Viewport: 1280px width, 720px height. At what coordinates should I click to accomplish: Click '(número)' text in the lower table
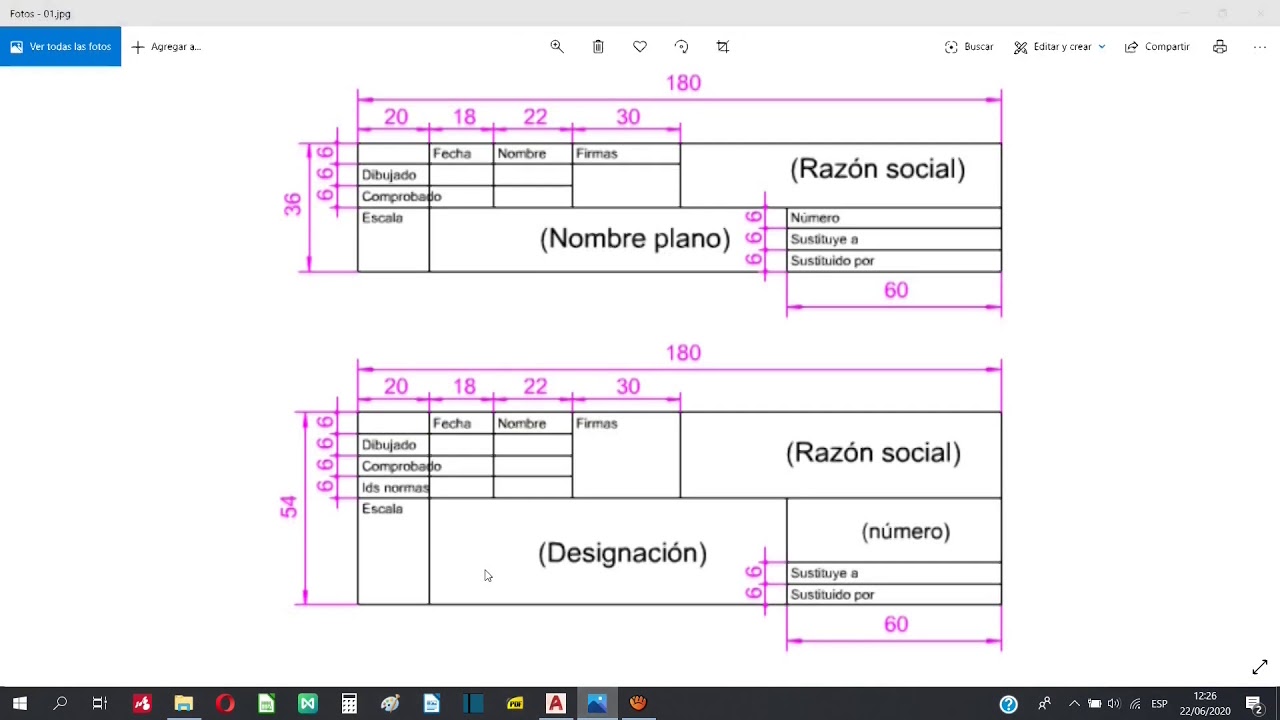pos(906,531)
